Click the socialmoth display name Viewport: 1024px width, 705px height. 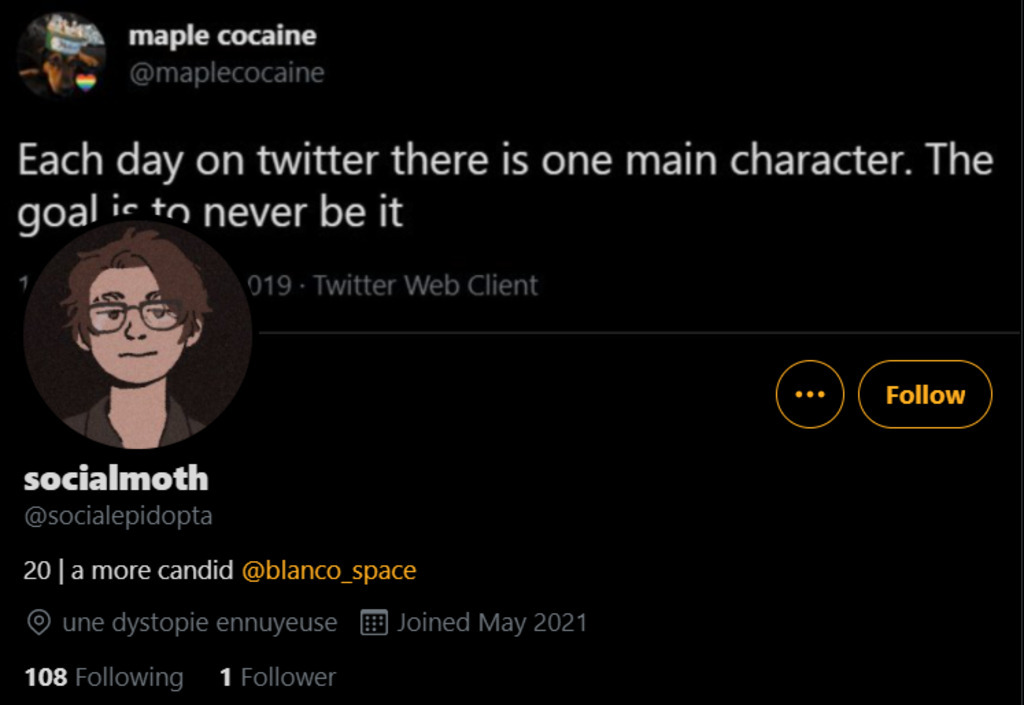[116, 478]
